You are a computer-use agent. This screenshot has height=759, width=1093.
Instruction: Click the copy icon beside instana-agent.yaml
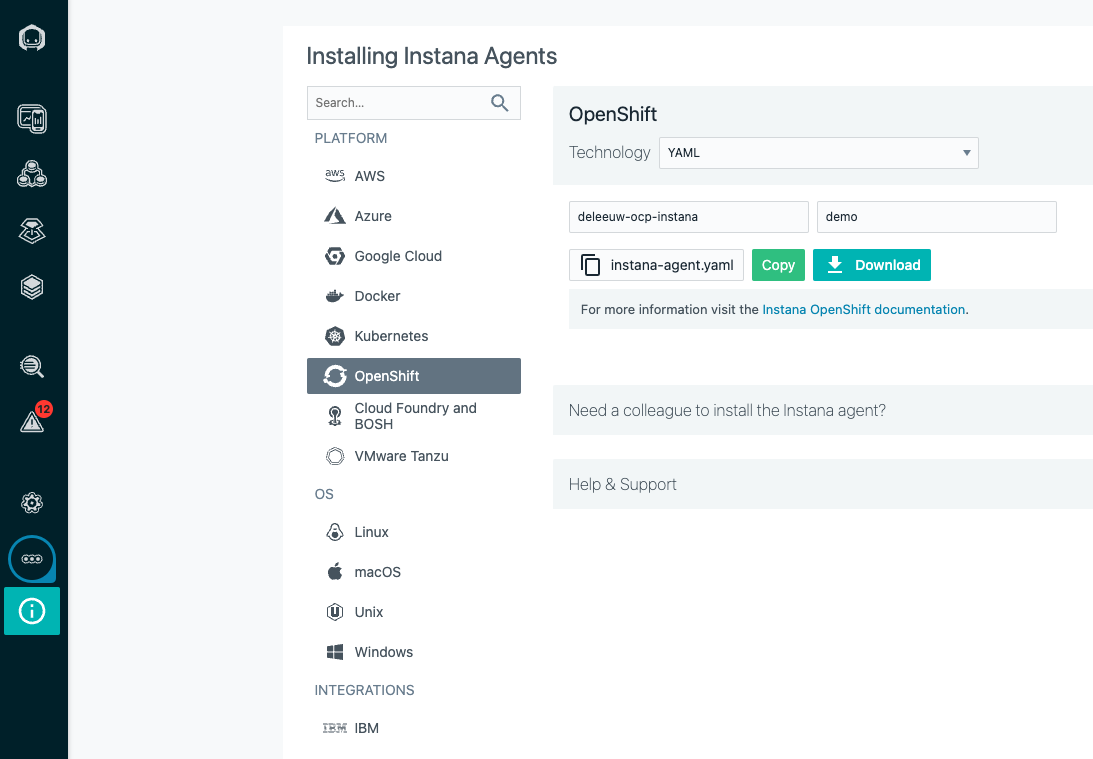590,265
